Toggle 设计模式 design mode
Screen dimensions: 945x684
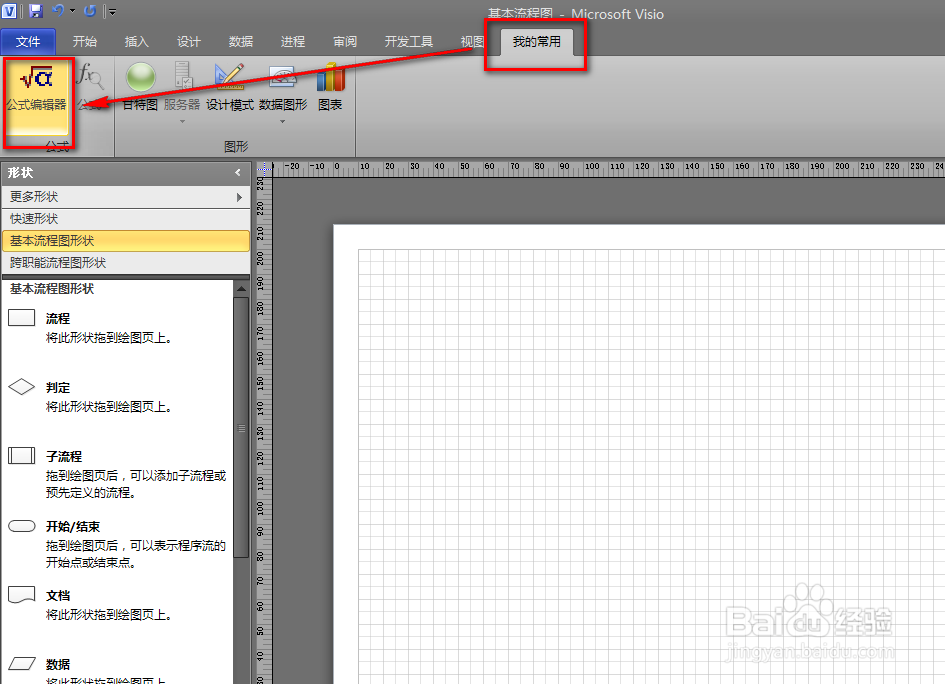[230, 88]
